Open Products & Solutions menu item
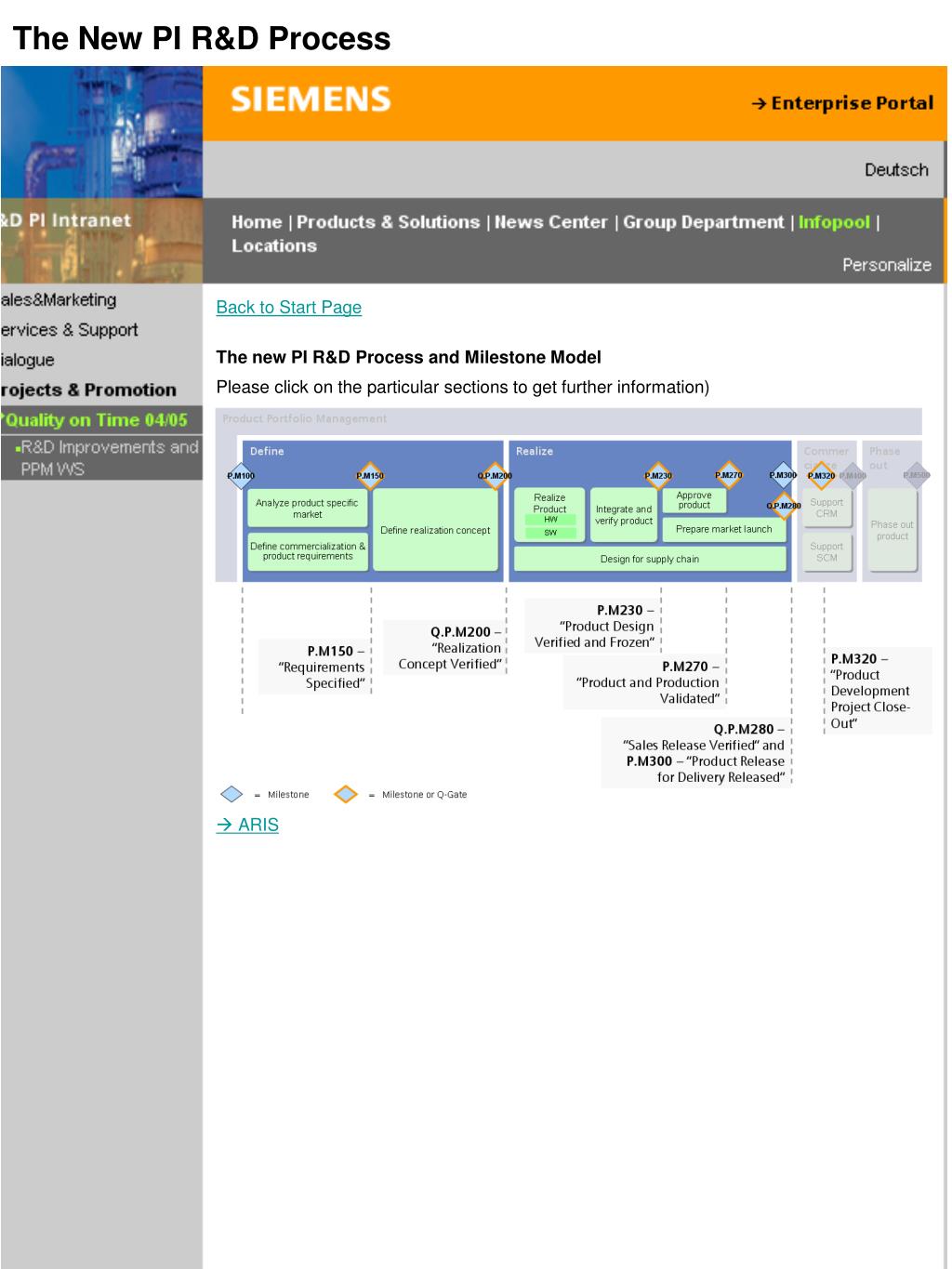Screen dimensions: 952x1269 [389, 222]
